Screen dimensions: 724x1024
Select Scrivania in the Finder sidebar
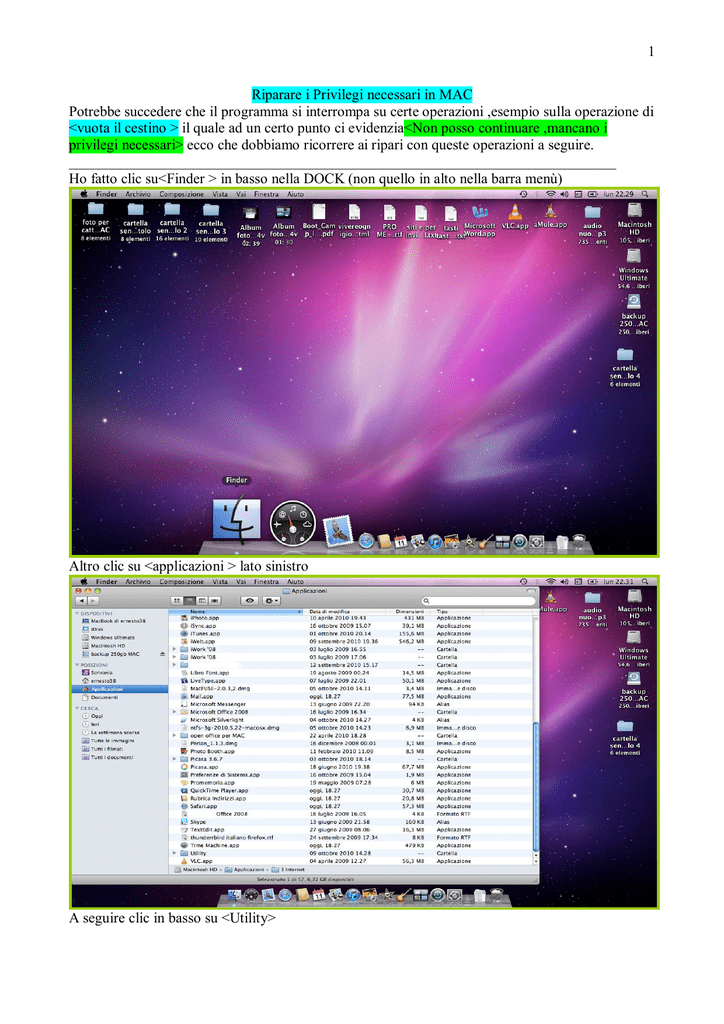98,672
